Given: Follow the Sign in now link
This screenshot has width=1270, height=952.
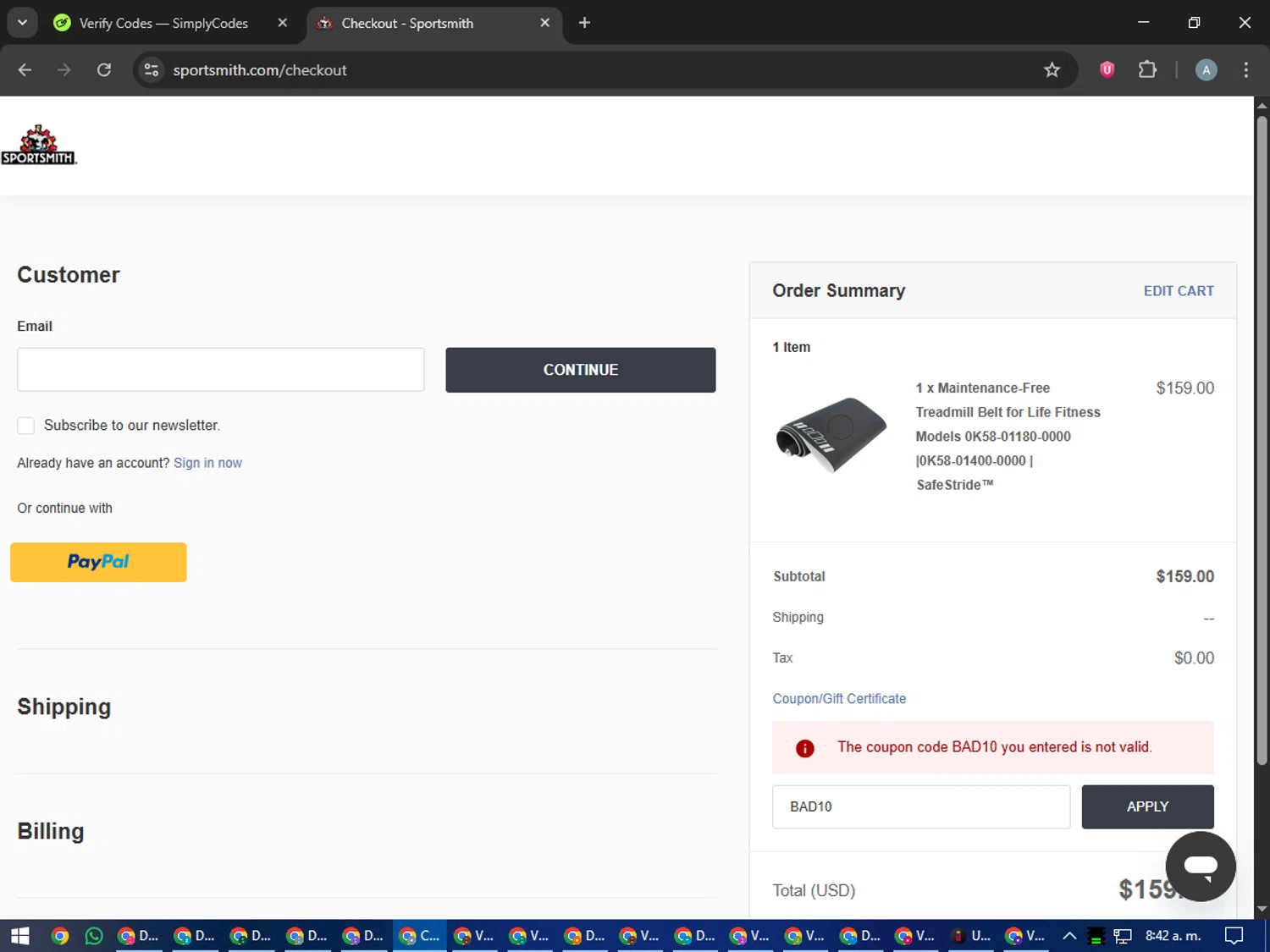Looking at the screenshot, I should click(x=207, y=463).
